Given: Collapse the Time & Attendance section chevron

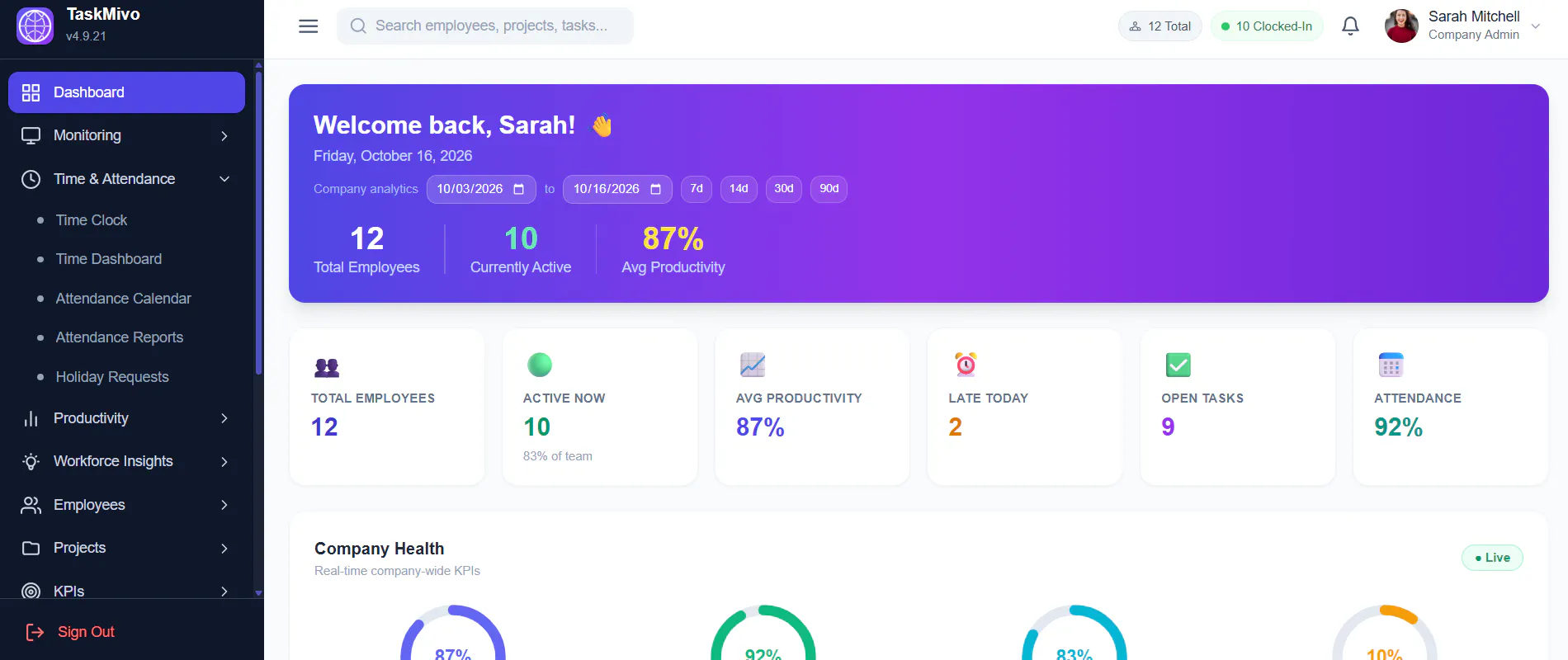Looking at the screenshot, I should click(x=224, y=179).
